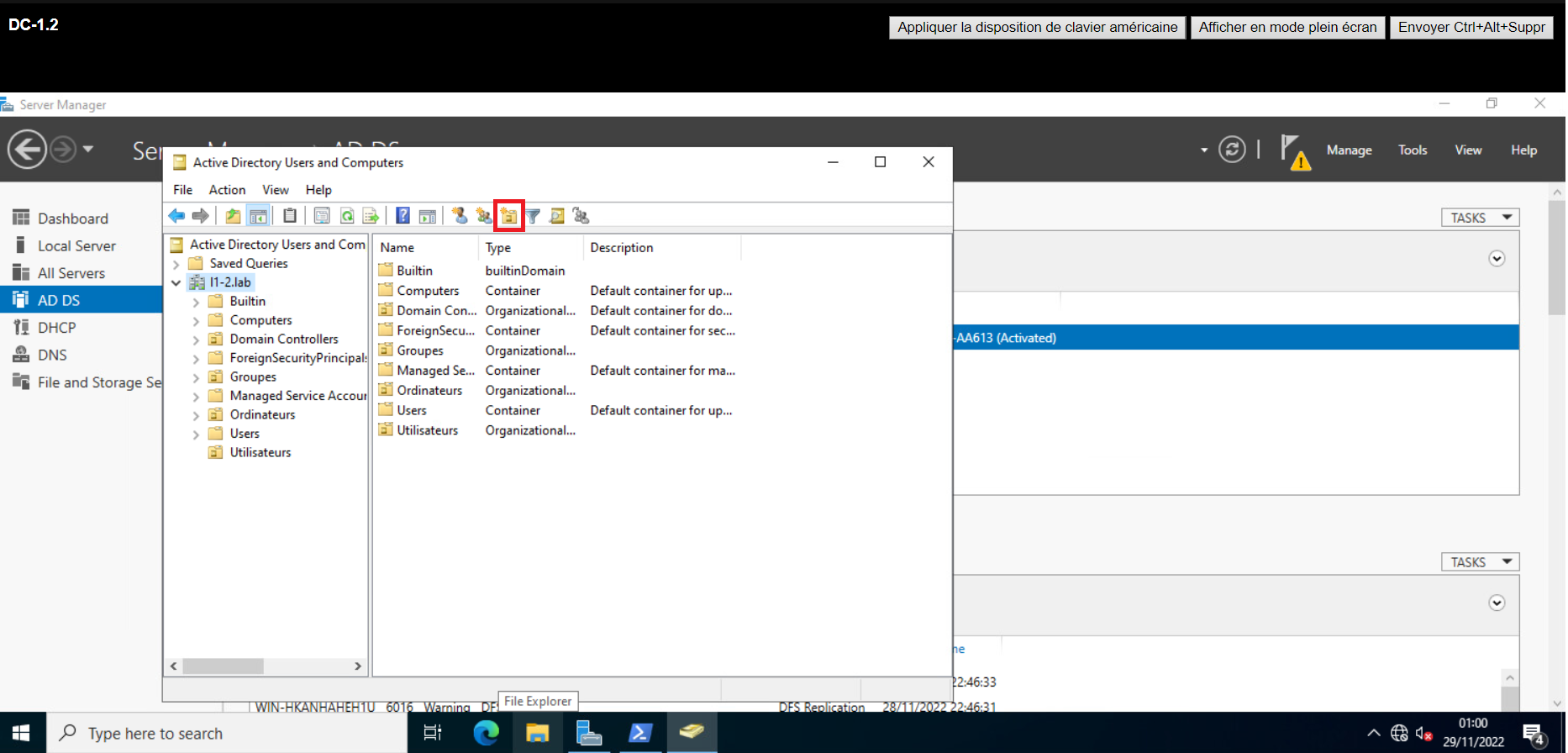Click the taskbar clock showing 01:00
1568x753 pixels.
[x=1473, y=733]
